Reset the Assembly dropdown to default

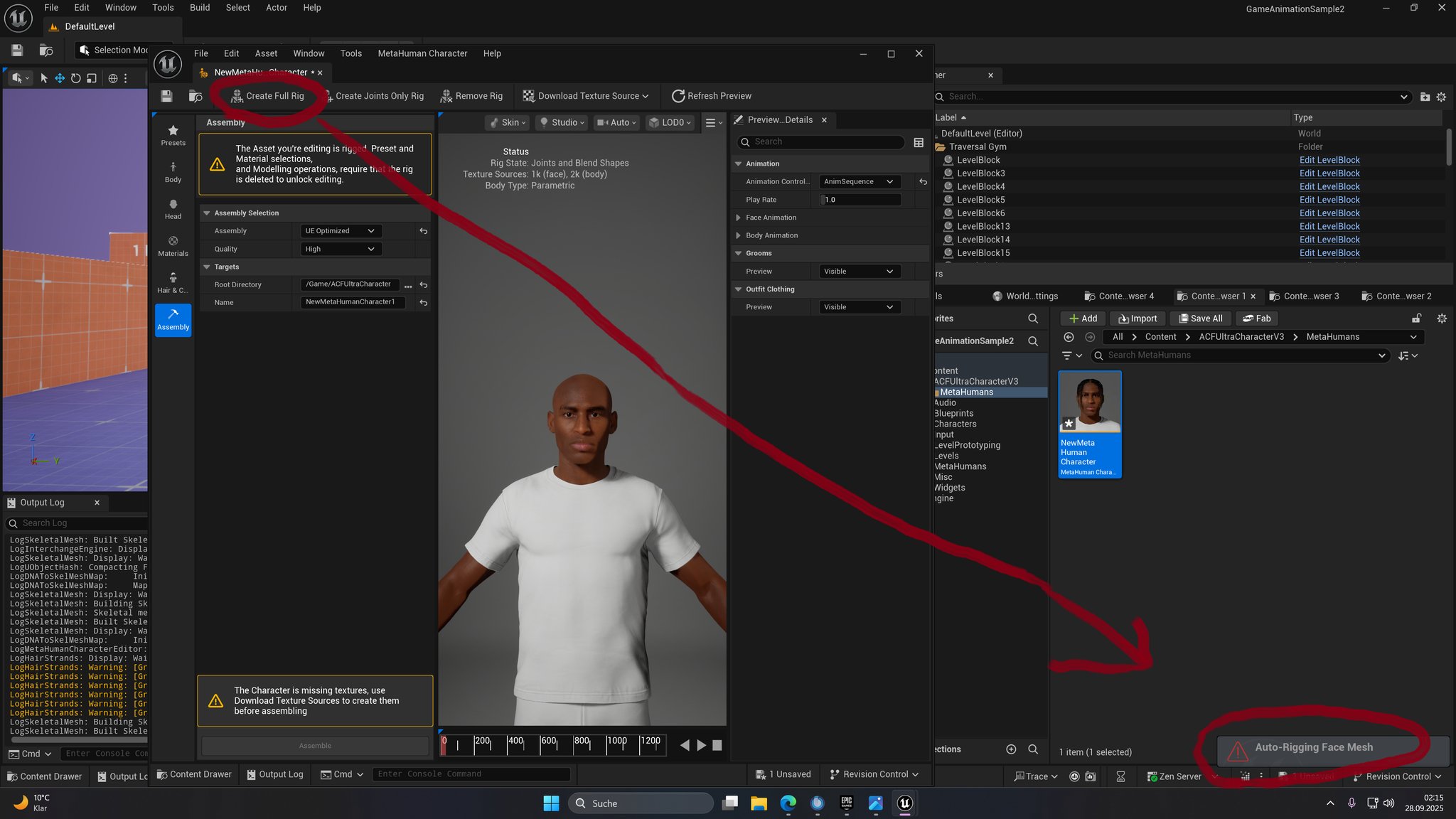423,231
